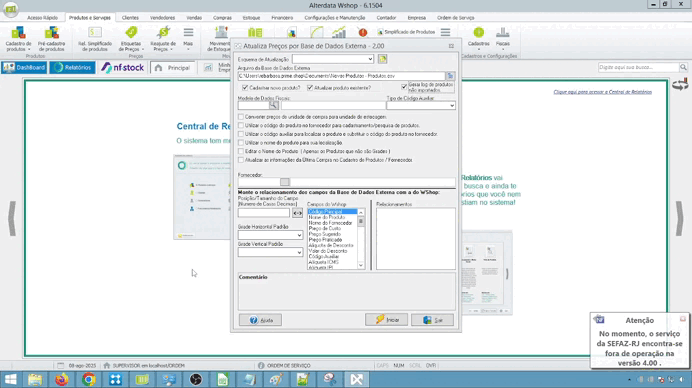Select Nome do Produto in Campos list
Viewport: 692px width, 388px height.
327,217
